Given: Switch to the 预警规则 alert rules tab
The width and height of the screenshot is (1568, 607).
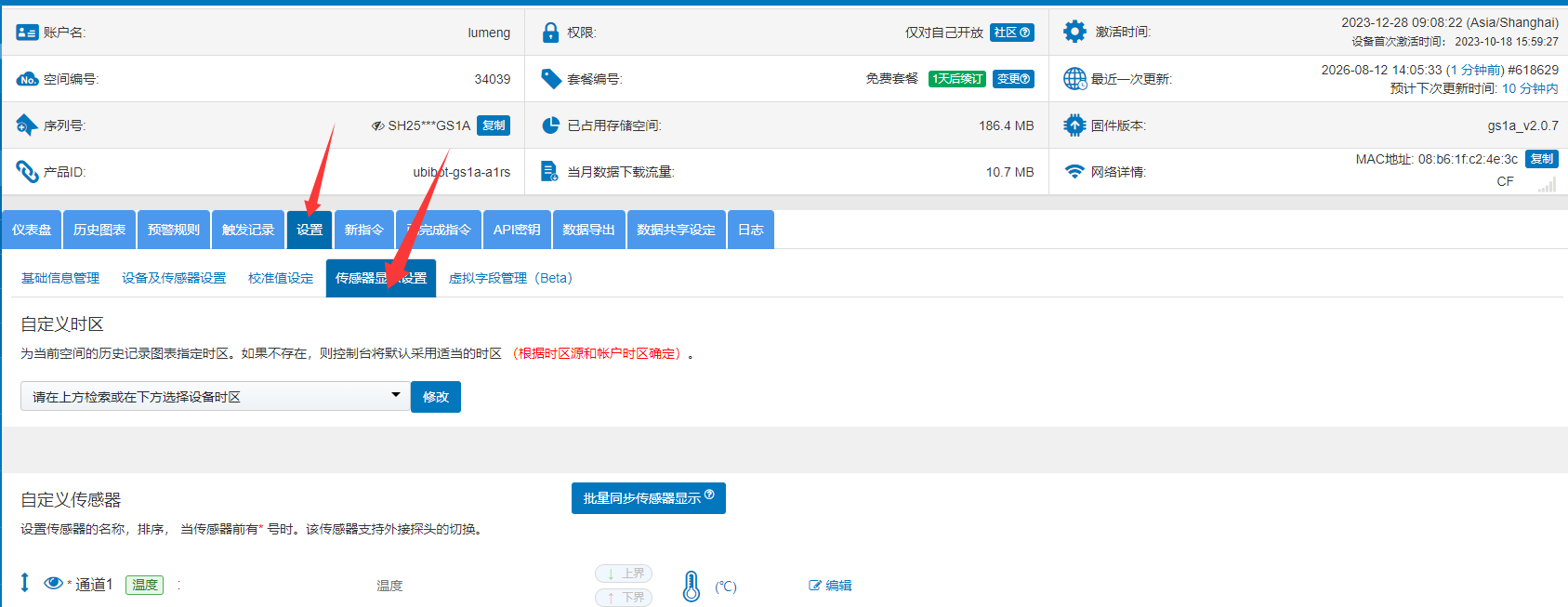Looking at the screenshot, I should click(174, 230).
